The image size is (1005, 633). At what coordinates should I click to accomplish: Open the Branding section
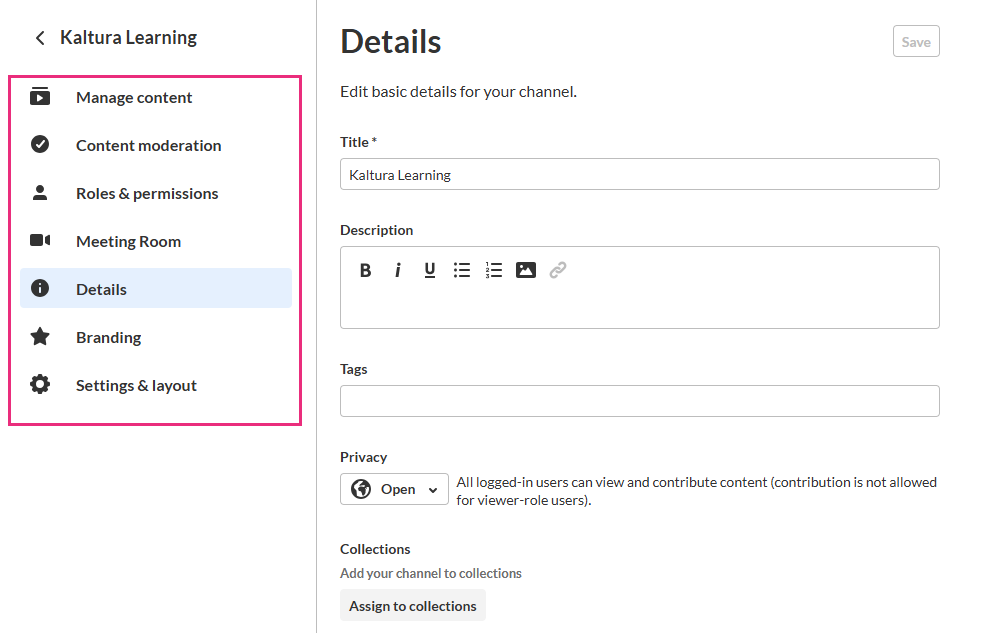156,338
